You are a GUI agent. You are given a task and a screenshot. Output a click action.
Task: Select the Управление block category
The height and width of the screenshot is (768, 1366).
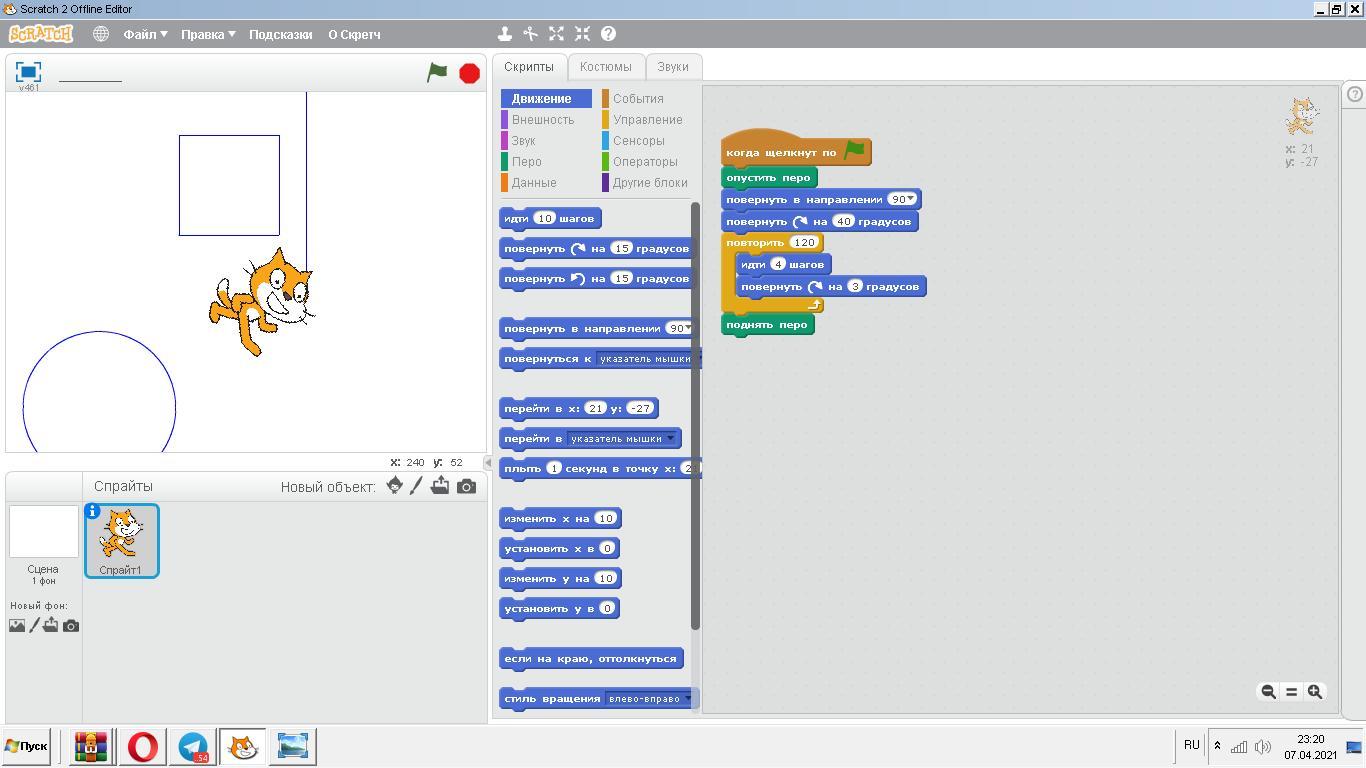tap(647, 120)
